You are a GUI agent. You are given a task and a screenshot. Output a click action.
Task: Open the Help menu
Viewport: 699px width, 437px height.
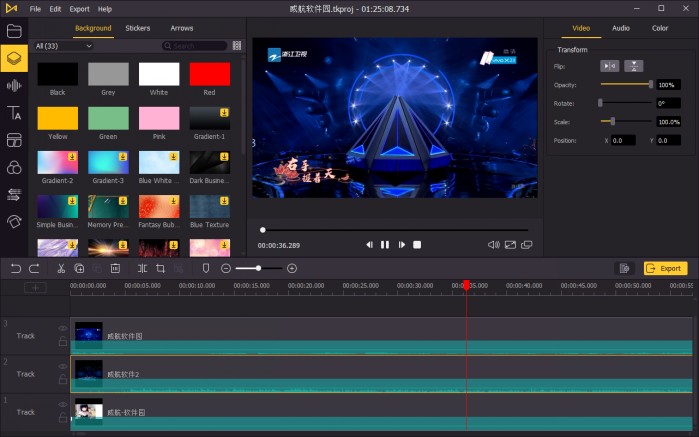coord(105,9)
